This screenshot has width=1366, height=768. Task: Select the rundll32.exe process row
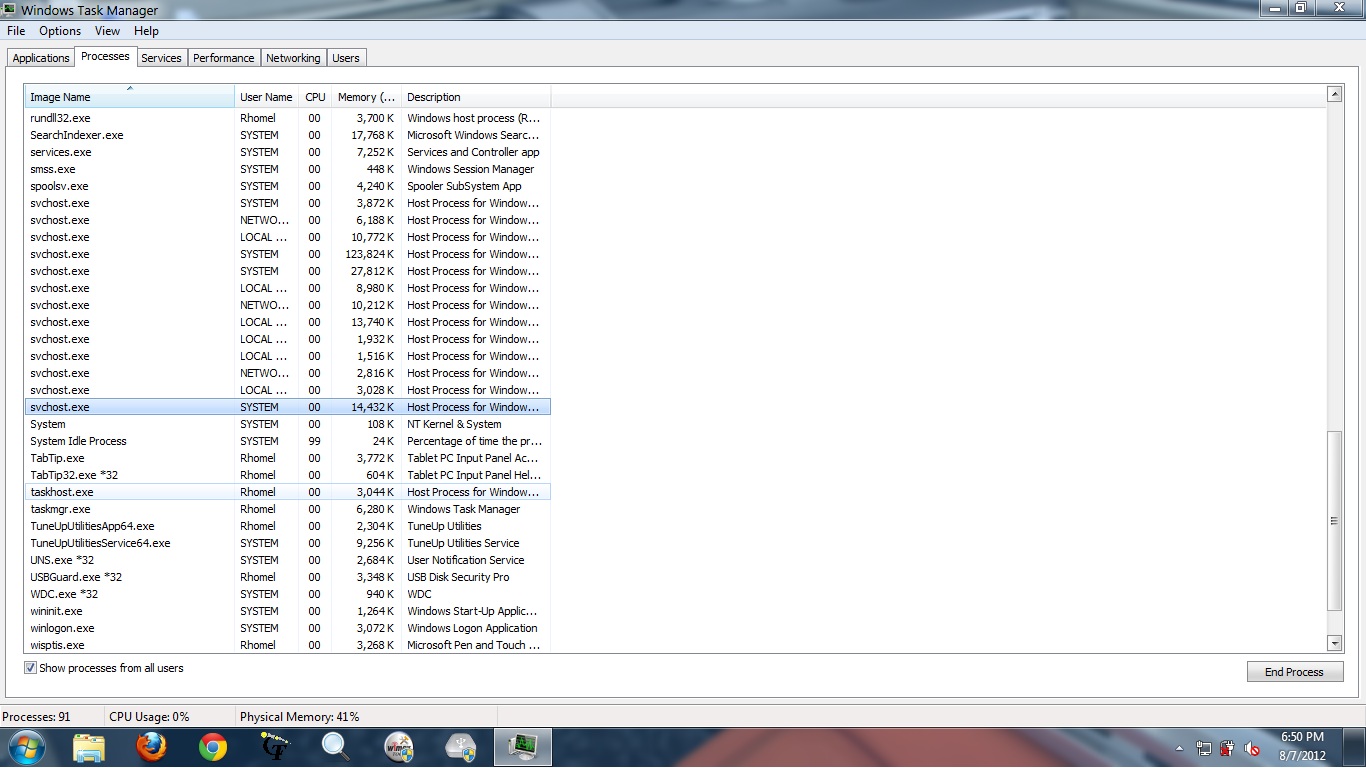point(287,118)
